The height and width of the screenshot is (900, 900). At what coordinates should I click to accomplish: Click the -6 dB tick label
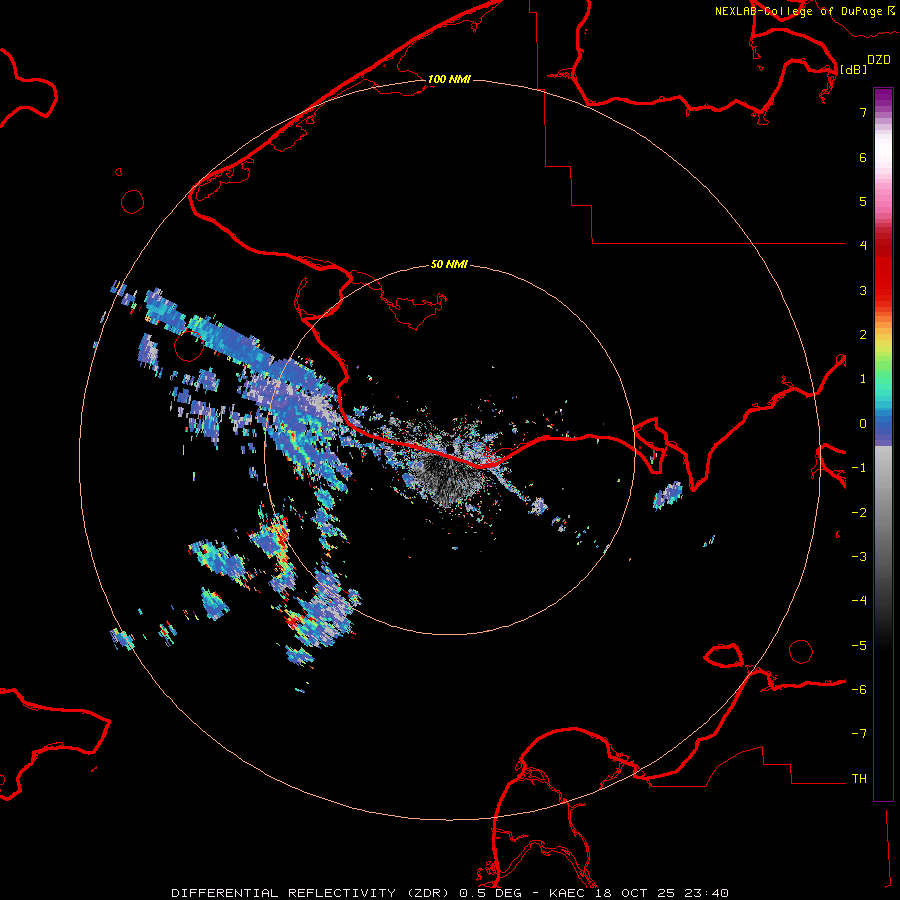[859, 690]
